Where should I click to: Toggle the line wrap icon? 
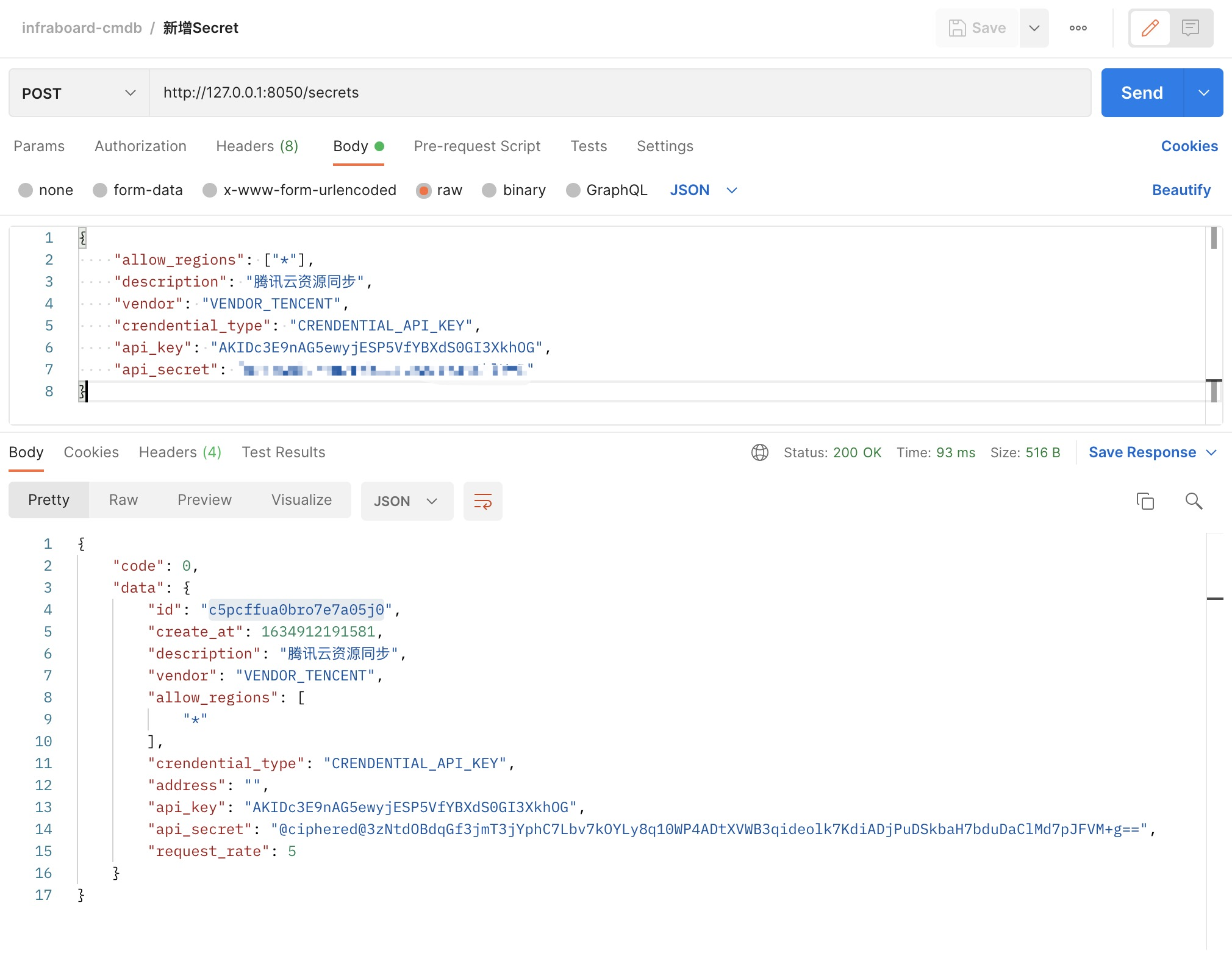483,501
